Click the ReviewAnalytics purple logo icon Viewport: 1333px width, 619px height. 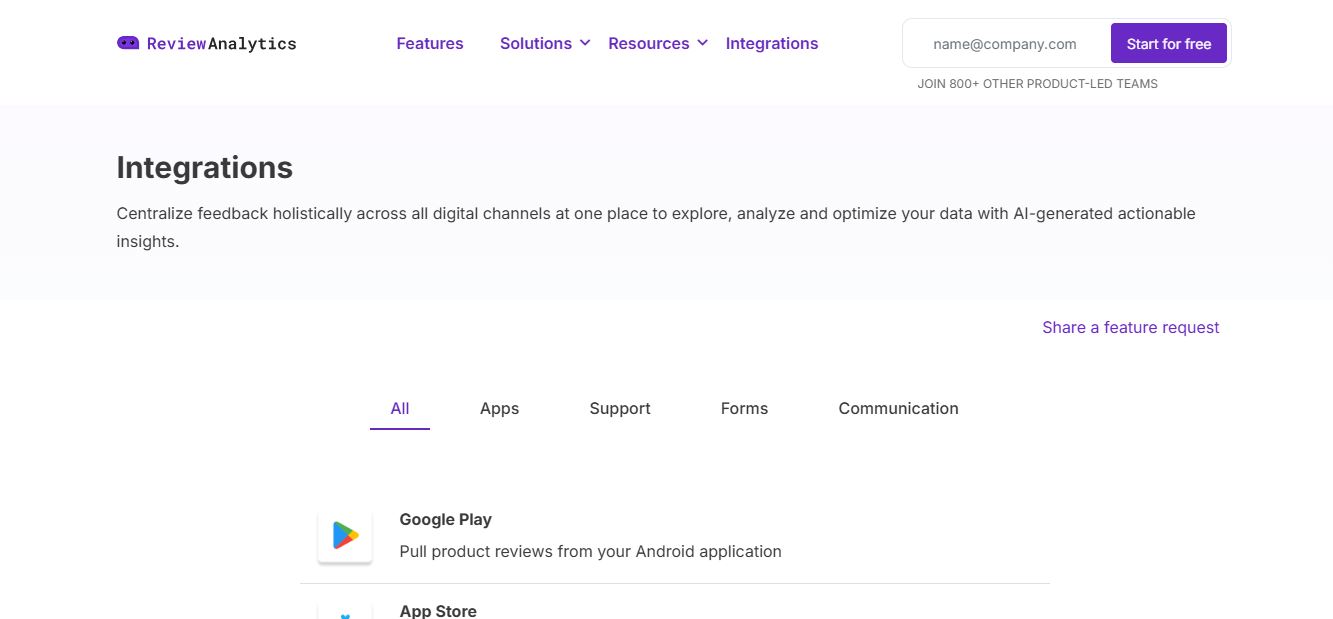(128, 43)
